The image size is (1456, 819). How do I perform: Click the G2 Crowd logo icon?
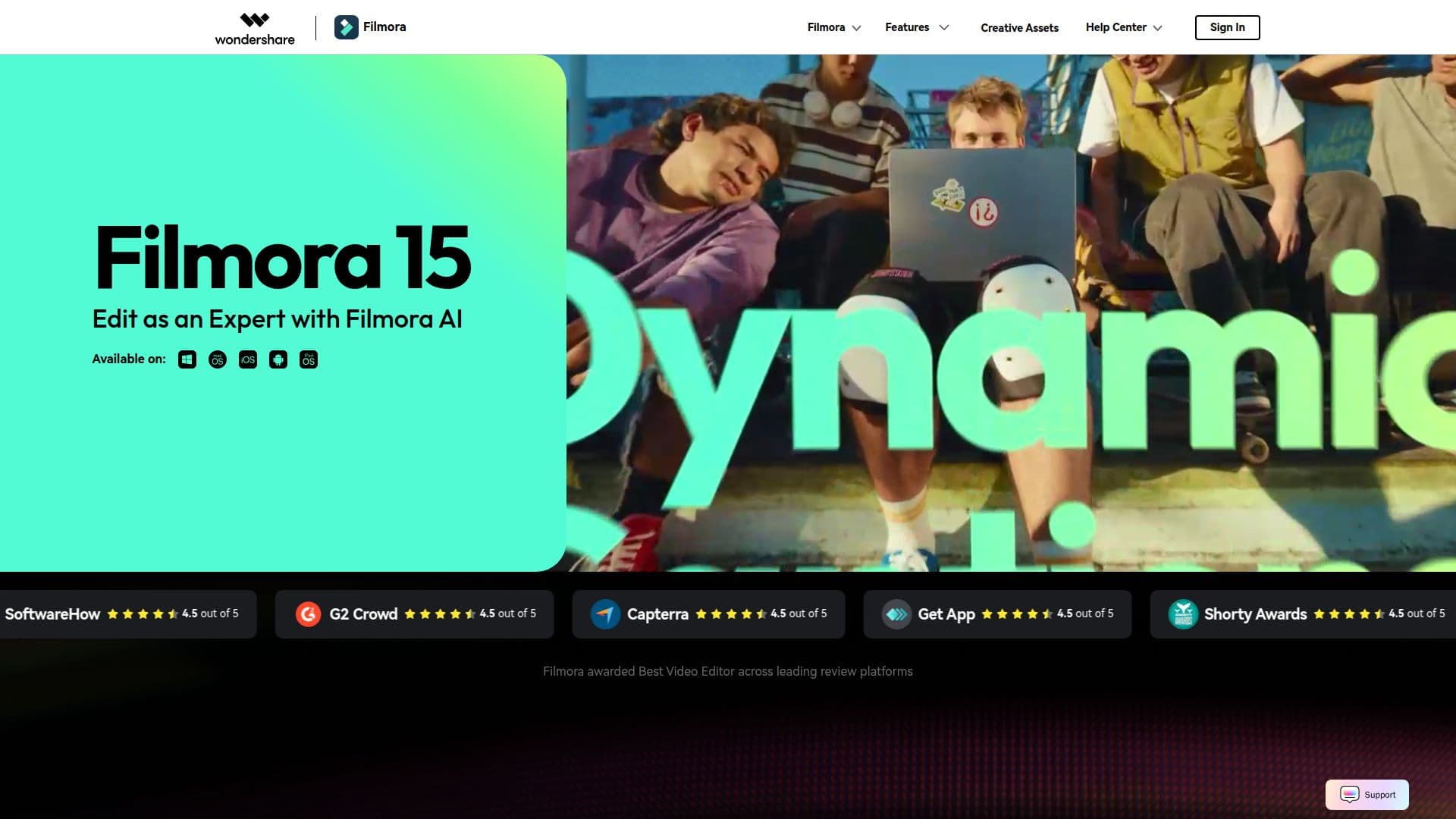tap(308, 614)
